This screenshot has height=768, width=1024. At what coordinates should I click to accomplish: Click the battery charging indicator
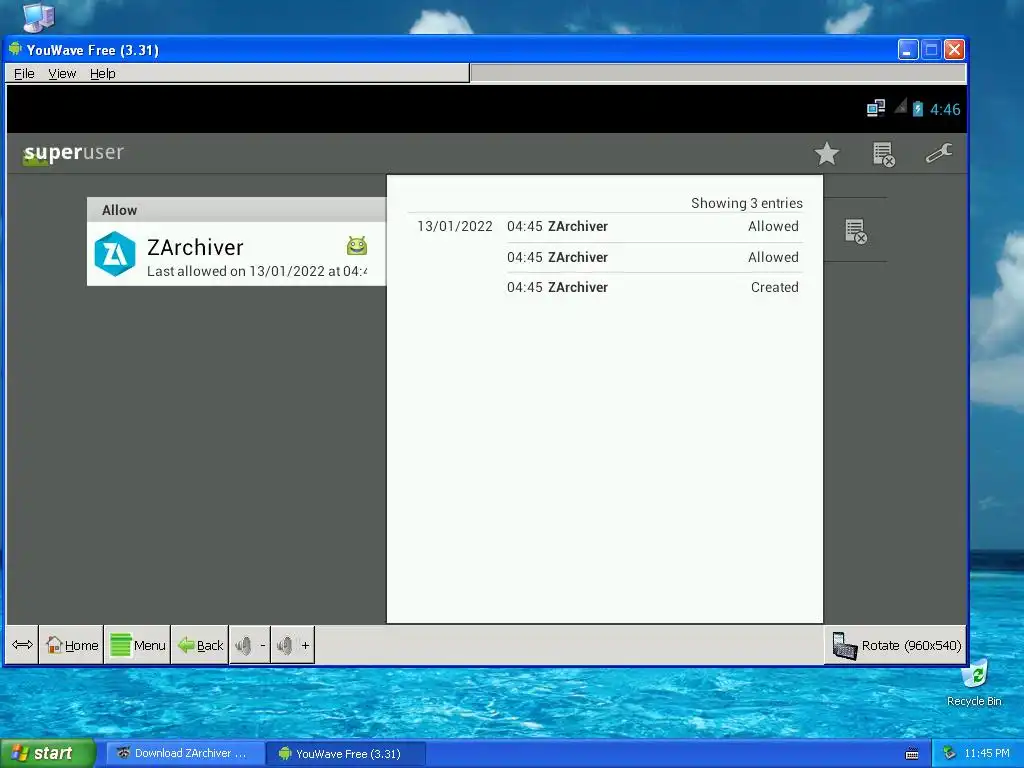click(x=918, y=108)
